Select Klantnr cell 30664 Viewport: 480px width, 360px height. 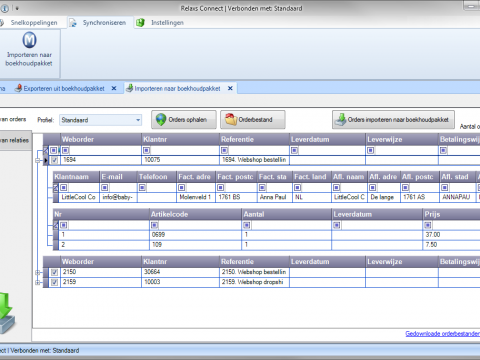pos(180,272)
